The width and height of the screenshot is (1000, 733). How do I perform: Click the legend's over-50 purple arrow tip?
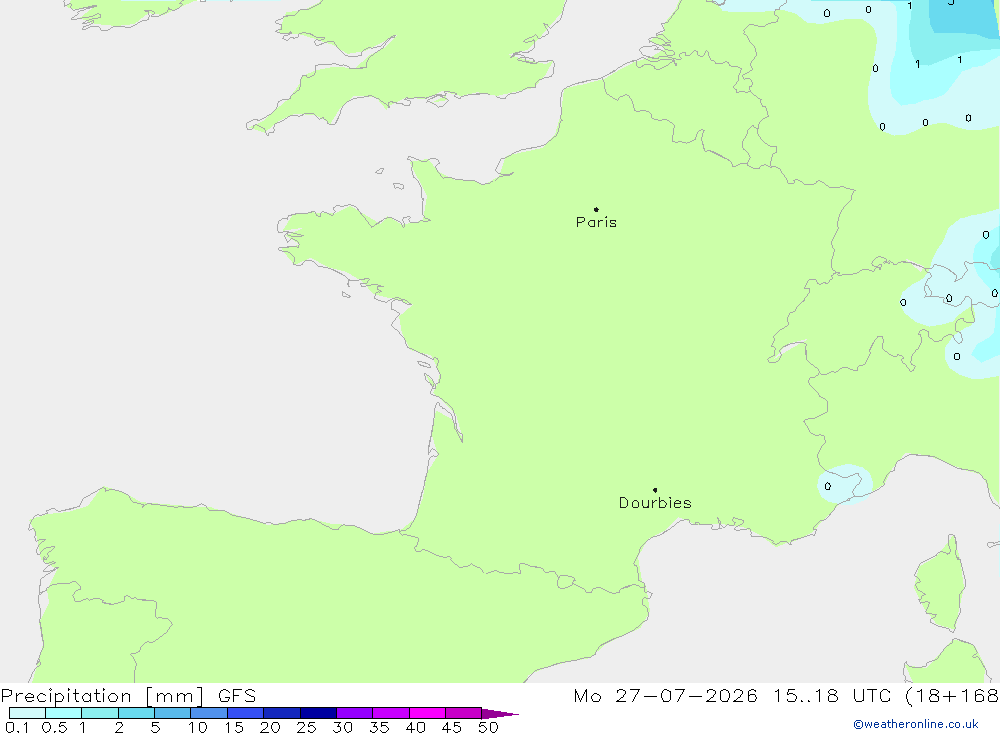pyautogui.click(x=499, y=713)
